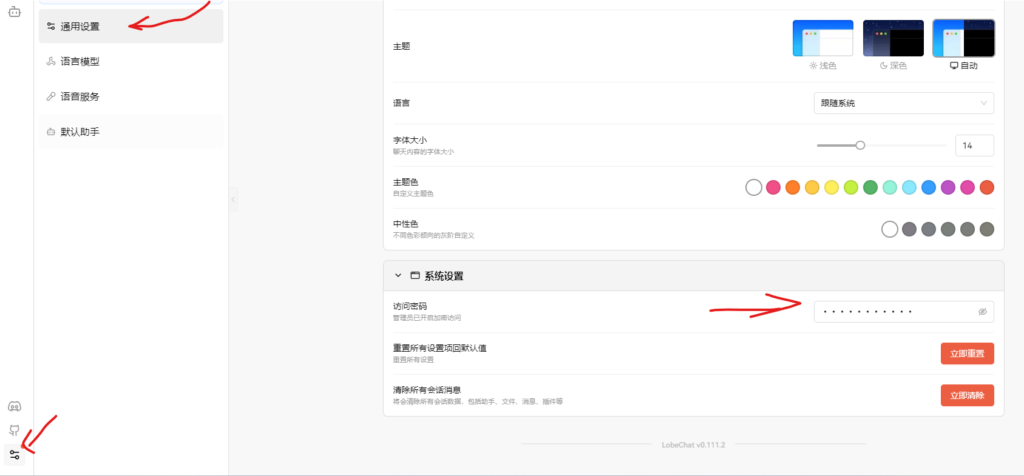Pick the mint green theme color swatch
This screenshot has width=1024, height=476.
(x=889, y=187)
